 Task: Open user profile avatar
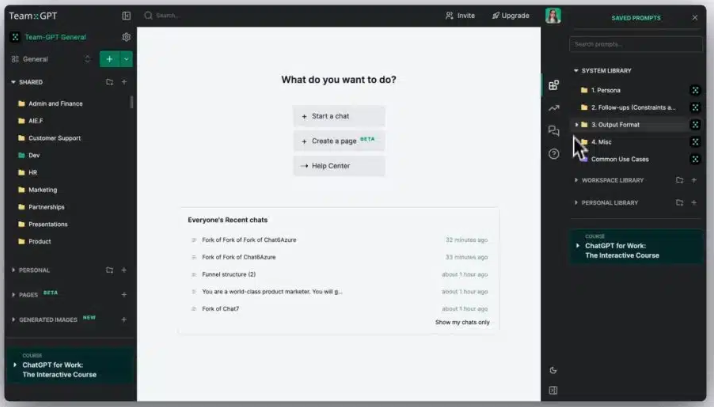pos(553,15)
